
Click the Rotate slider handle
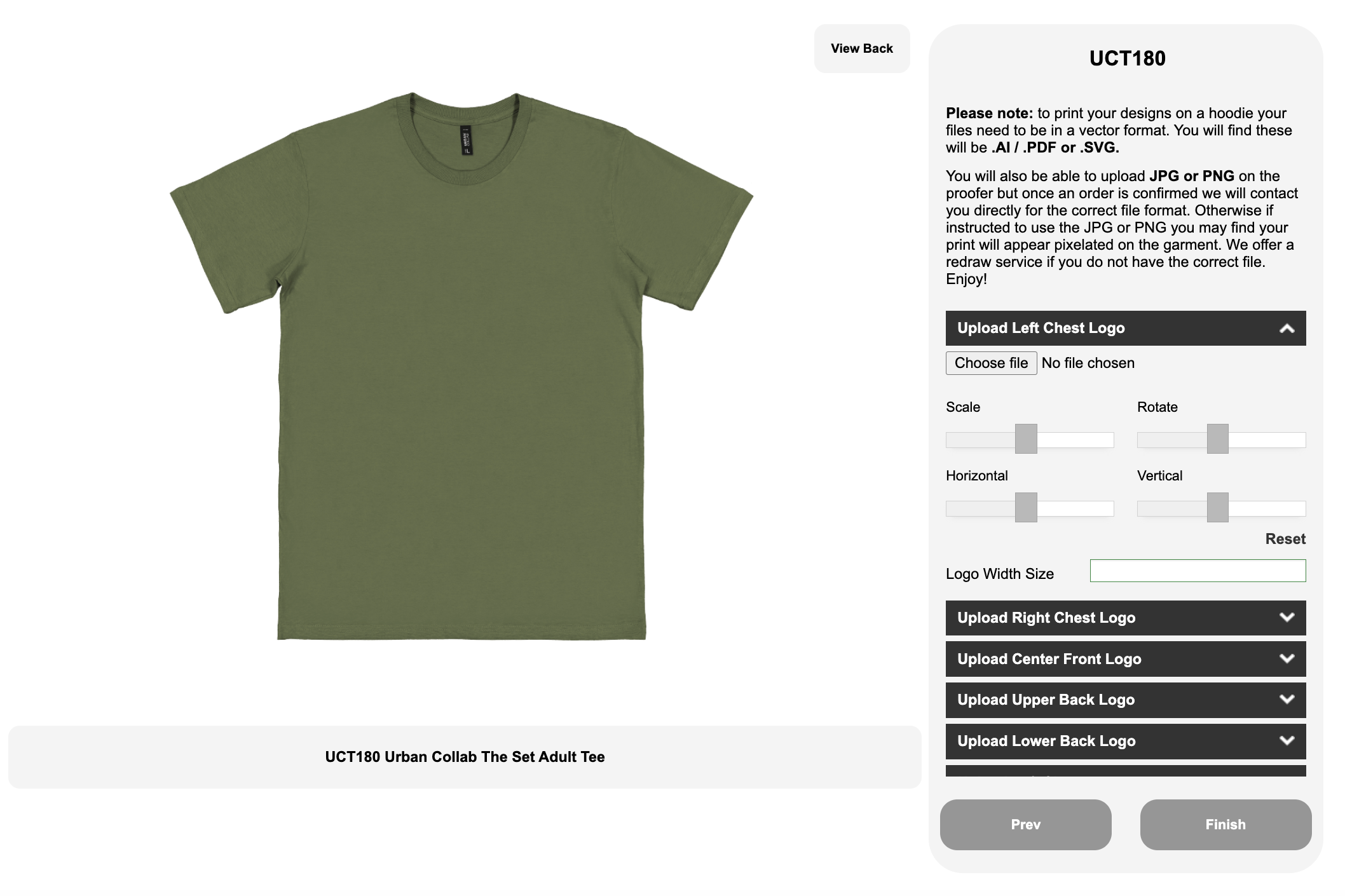pyautogui.click(x=1217, y=438)
